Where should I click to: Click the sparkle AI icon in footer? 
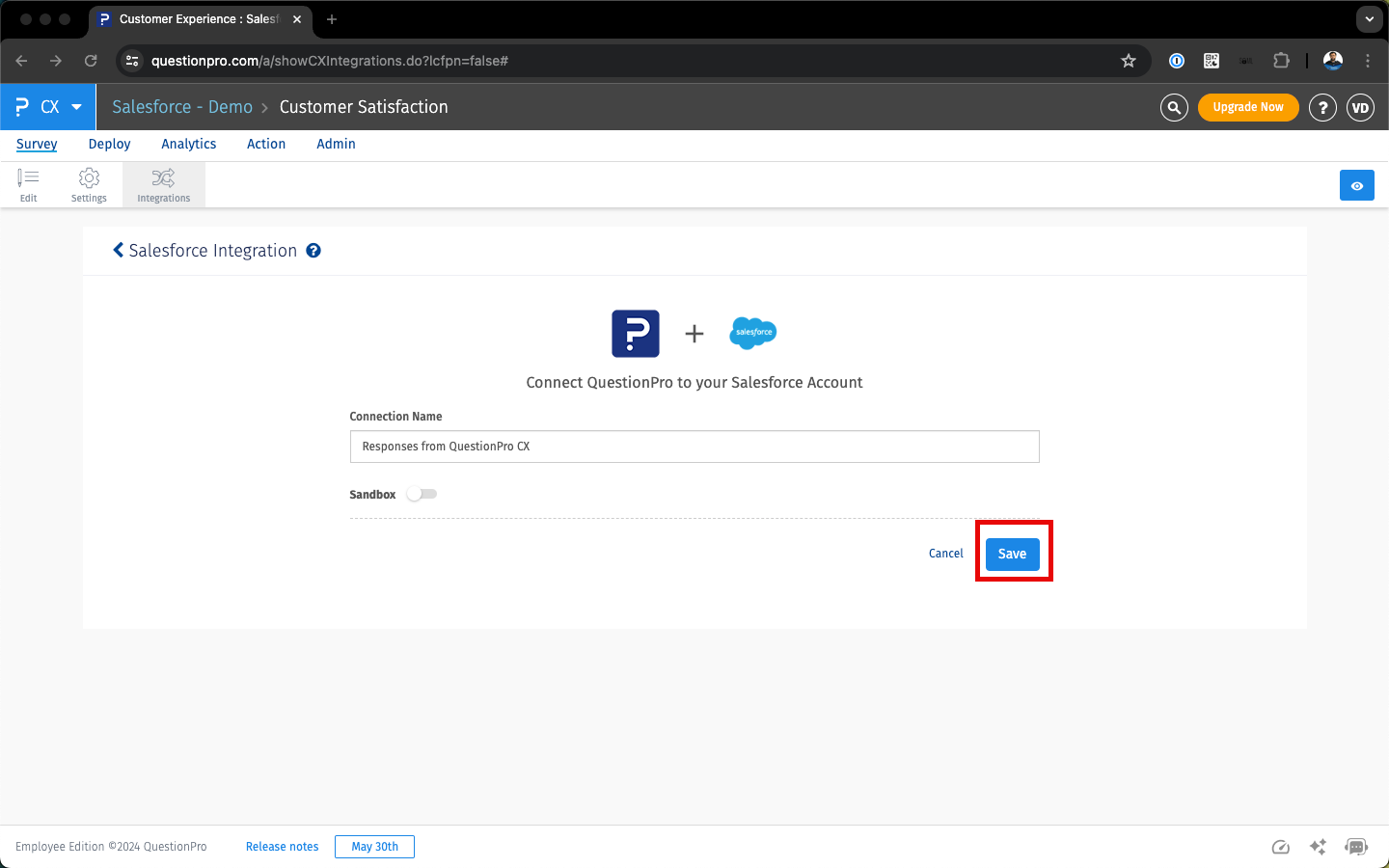click(x=1318, y=847)
